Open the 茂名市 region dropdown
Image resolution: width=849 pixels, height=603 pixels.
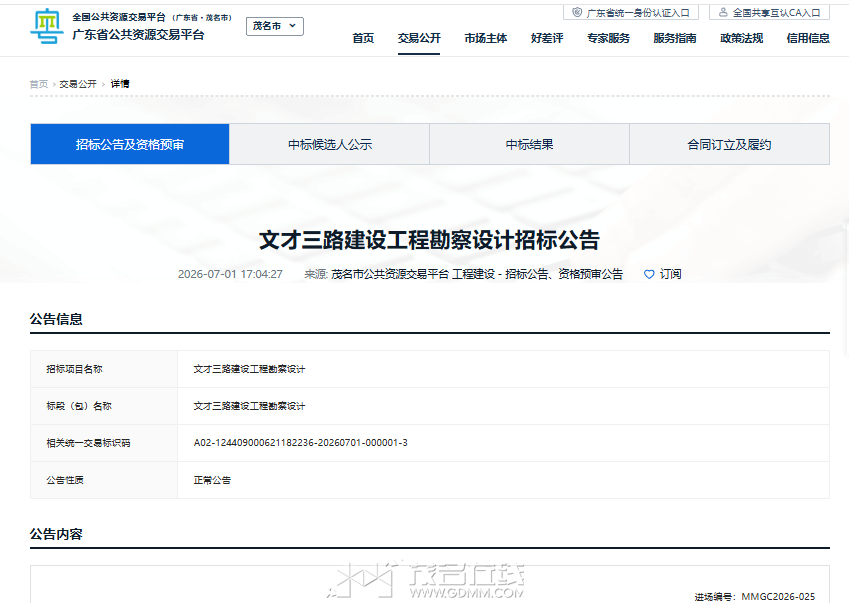275,26
